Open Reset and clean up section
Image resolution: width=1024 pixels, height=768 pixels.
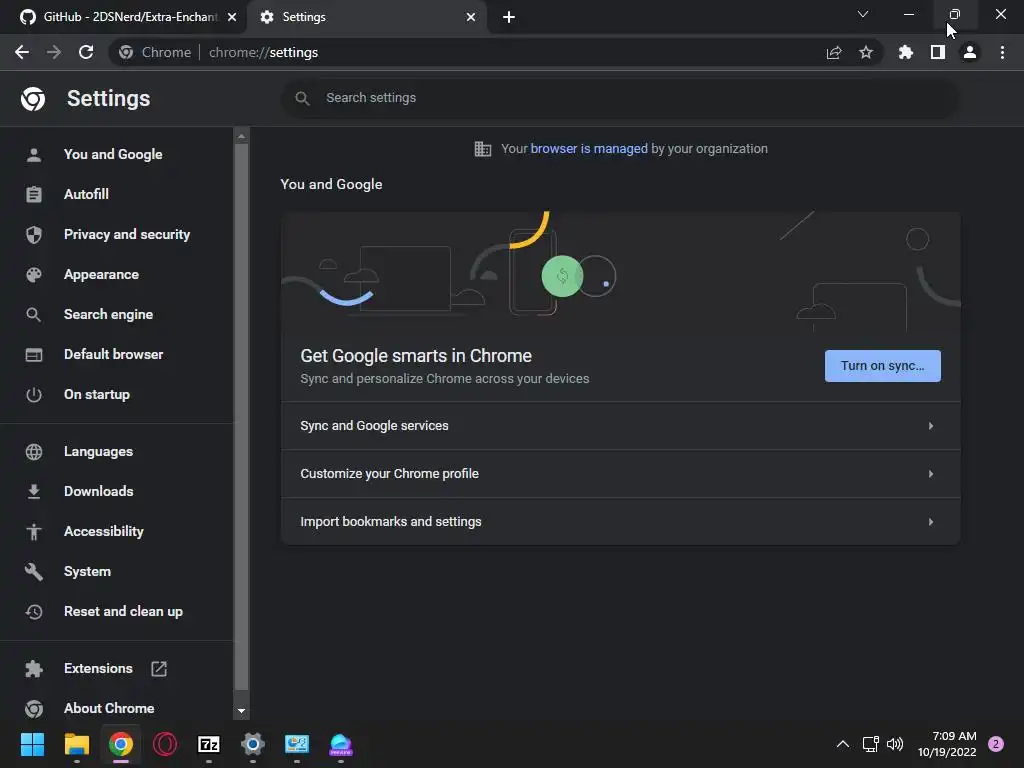[x=123, y=611]
